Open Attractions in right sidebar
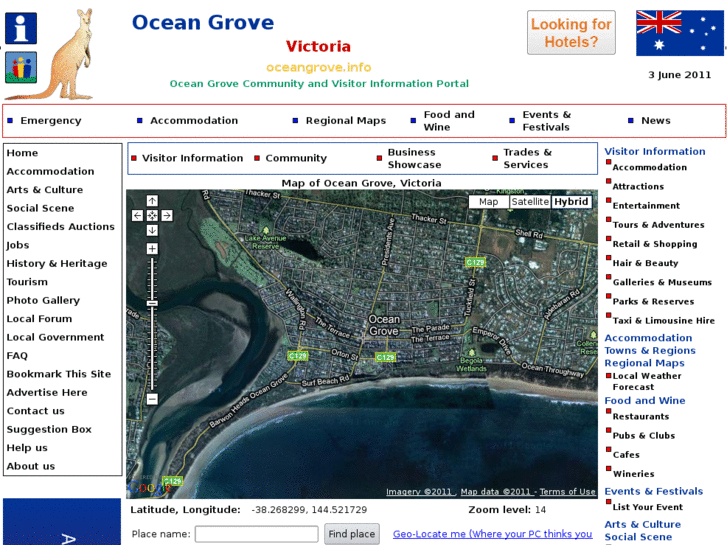Screen dimensions: 727x545 click(638, 186)
